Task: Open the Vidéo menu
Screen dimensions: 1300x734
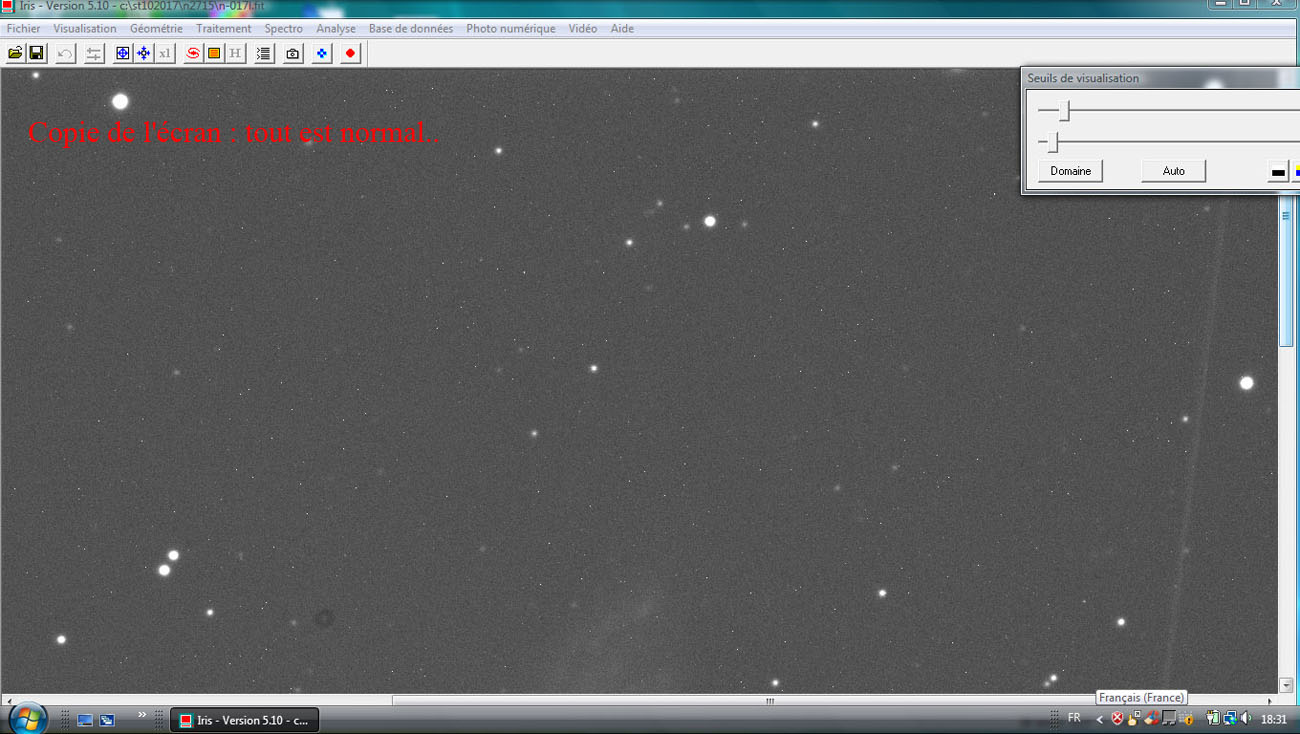Action: coord(583,29)
